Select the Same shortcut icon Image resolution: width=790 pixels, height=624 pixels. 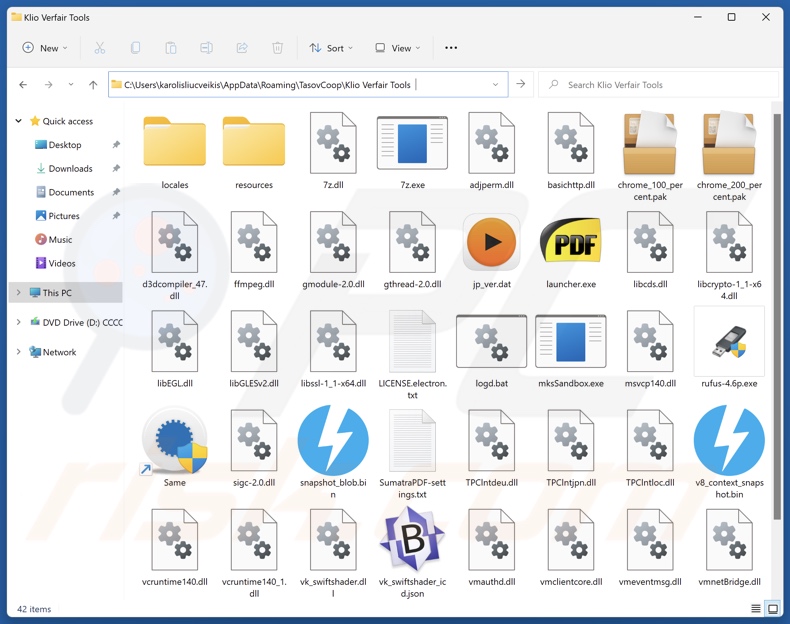click(x=174, y=441)
